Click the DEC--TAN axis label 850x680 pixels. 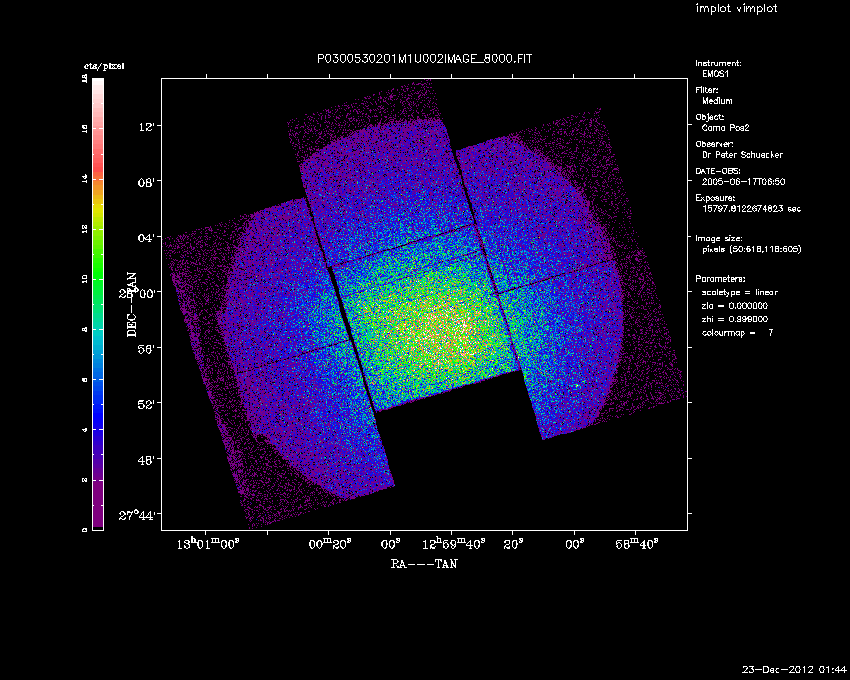(x=130, y=303)
